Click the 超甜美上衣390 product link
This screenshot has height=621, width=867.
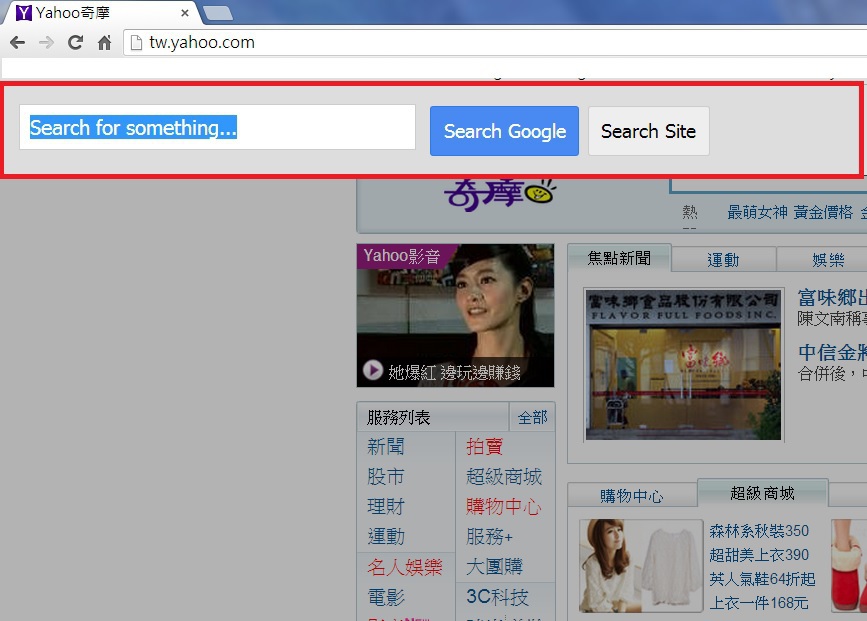pos(759,555)
